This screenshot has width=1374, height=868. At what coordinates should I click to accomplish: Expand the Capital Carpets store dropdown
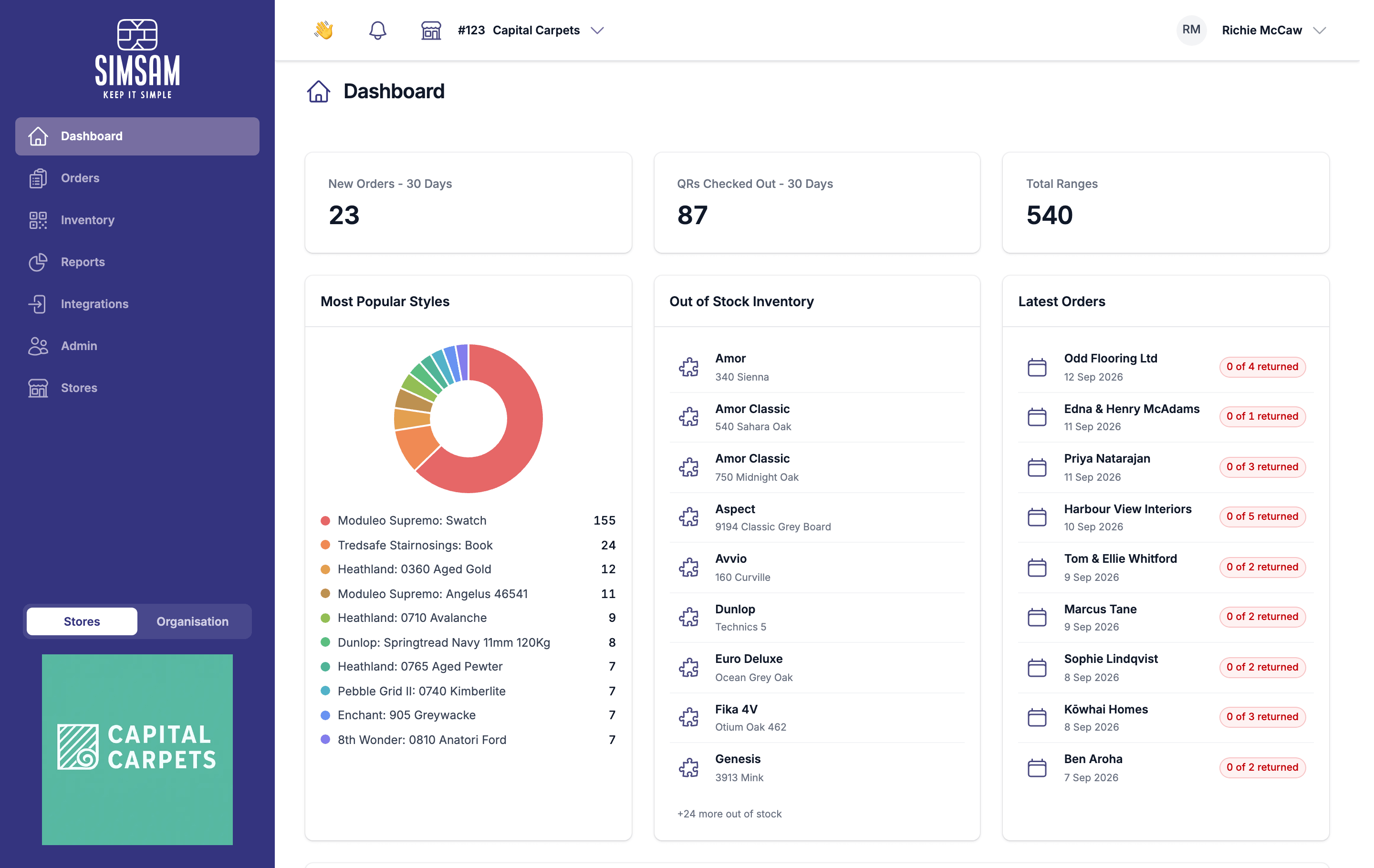tap(597, 30)
